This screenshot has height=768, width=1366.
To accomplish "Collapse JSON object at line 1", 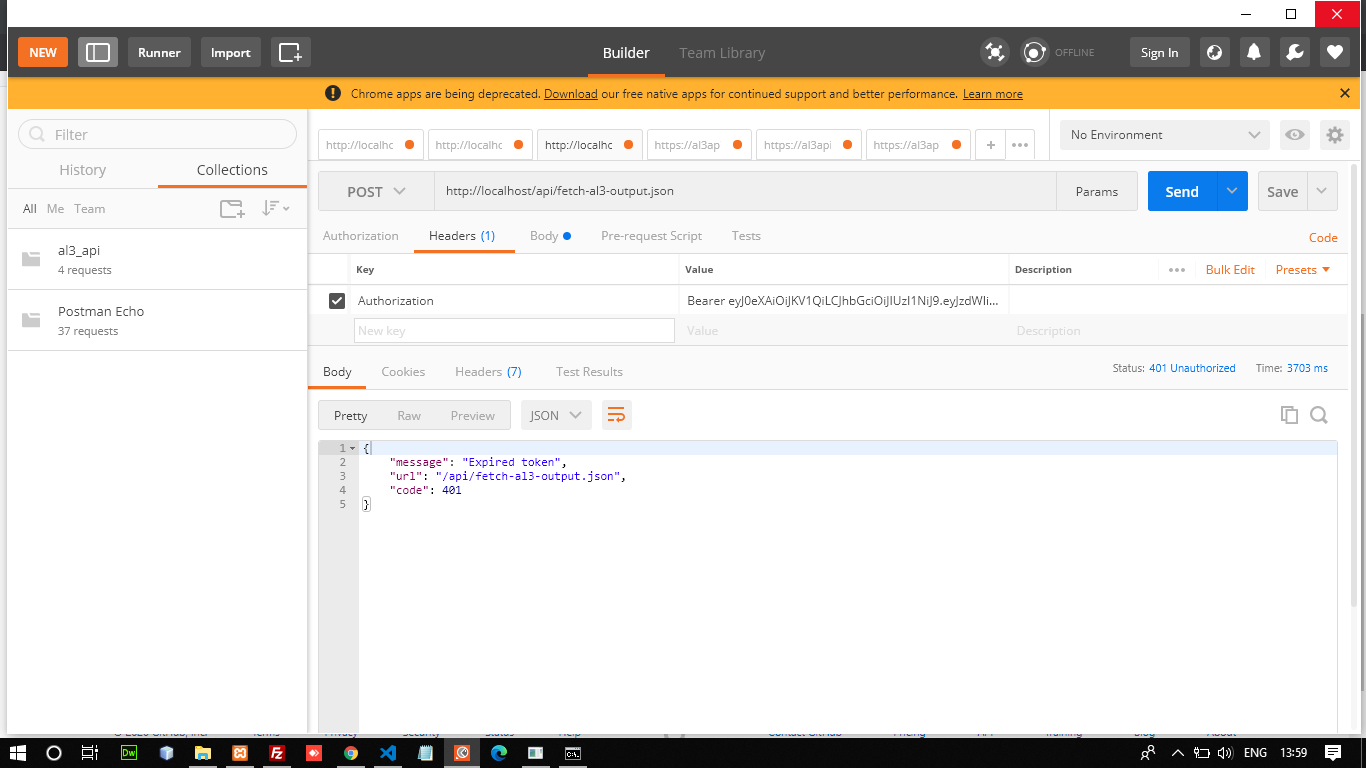I will [x=352, y=448].
